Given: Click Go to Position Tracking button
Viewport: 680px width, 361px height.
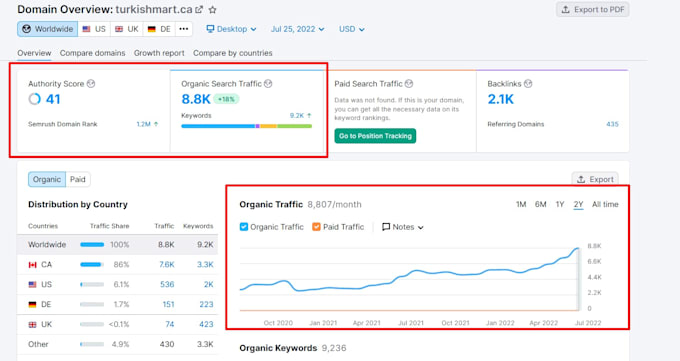Looking at the screenshot, I should (375, 136).
